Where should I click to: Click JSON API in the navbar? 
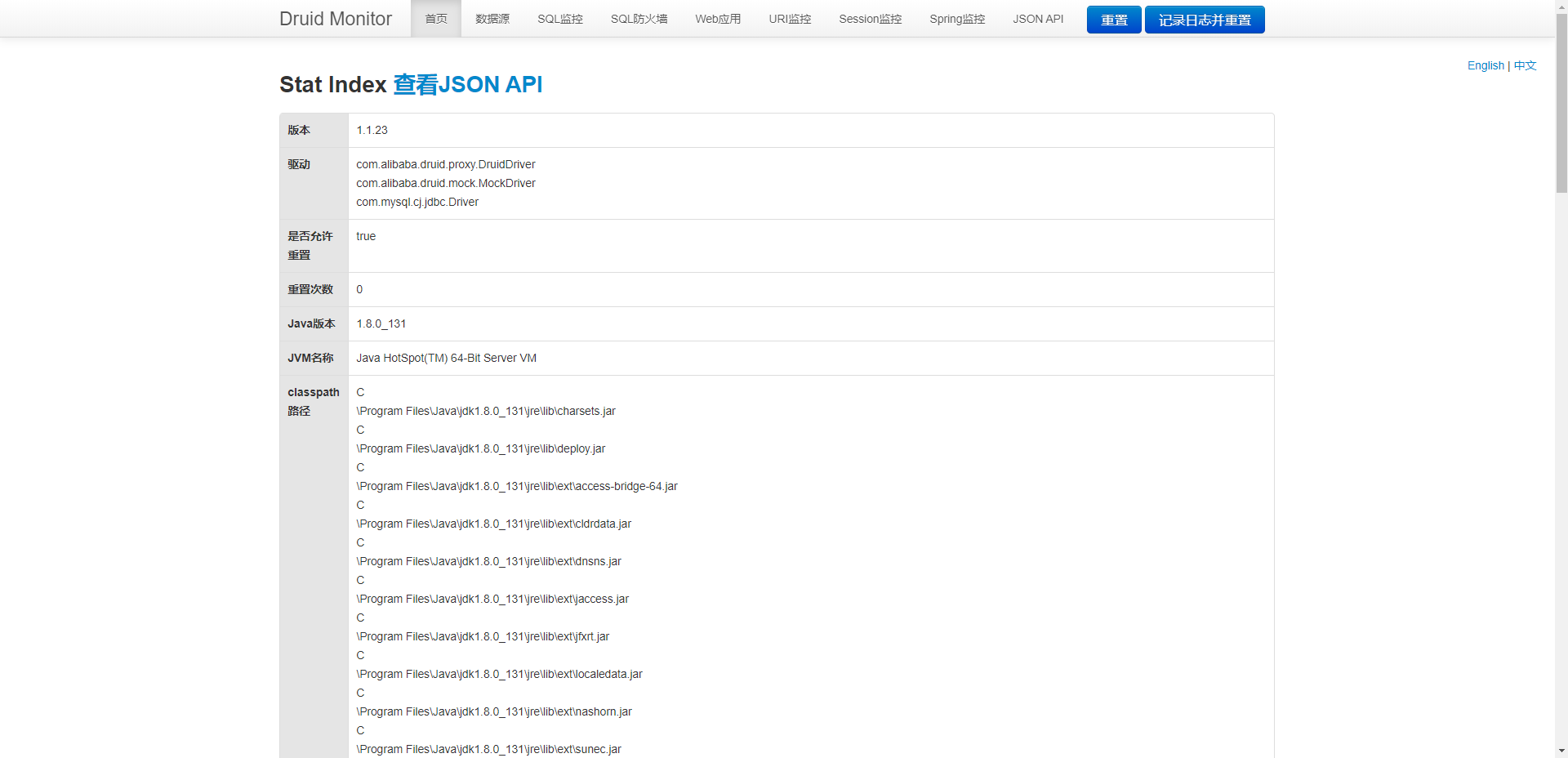[1038, 19]
